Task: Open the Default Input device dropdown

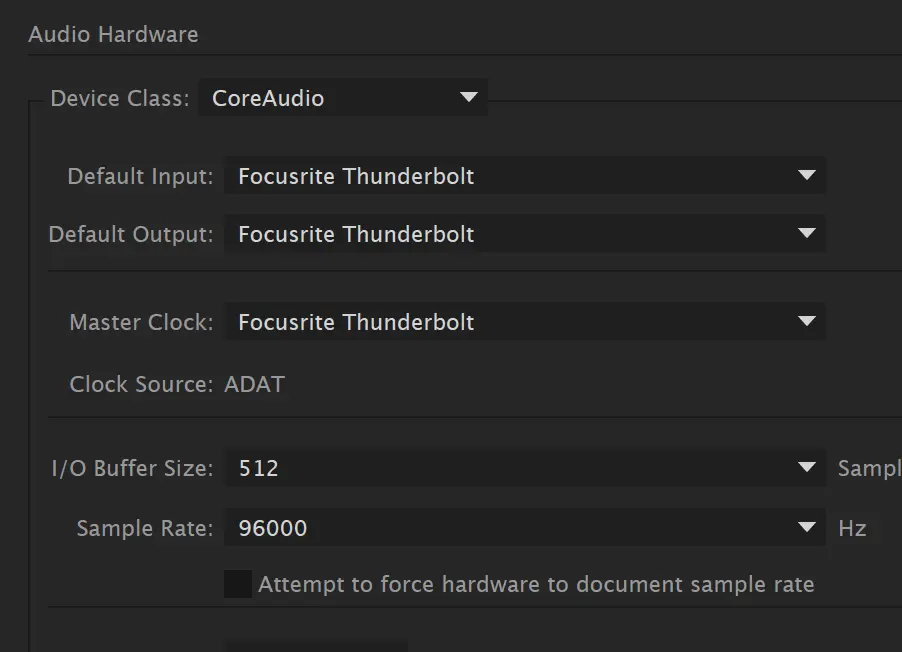Action: [525, 176]
